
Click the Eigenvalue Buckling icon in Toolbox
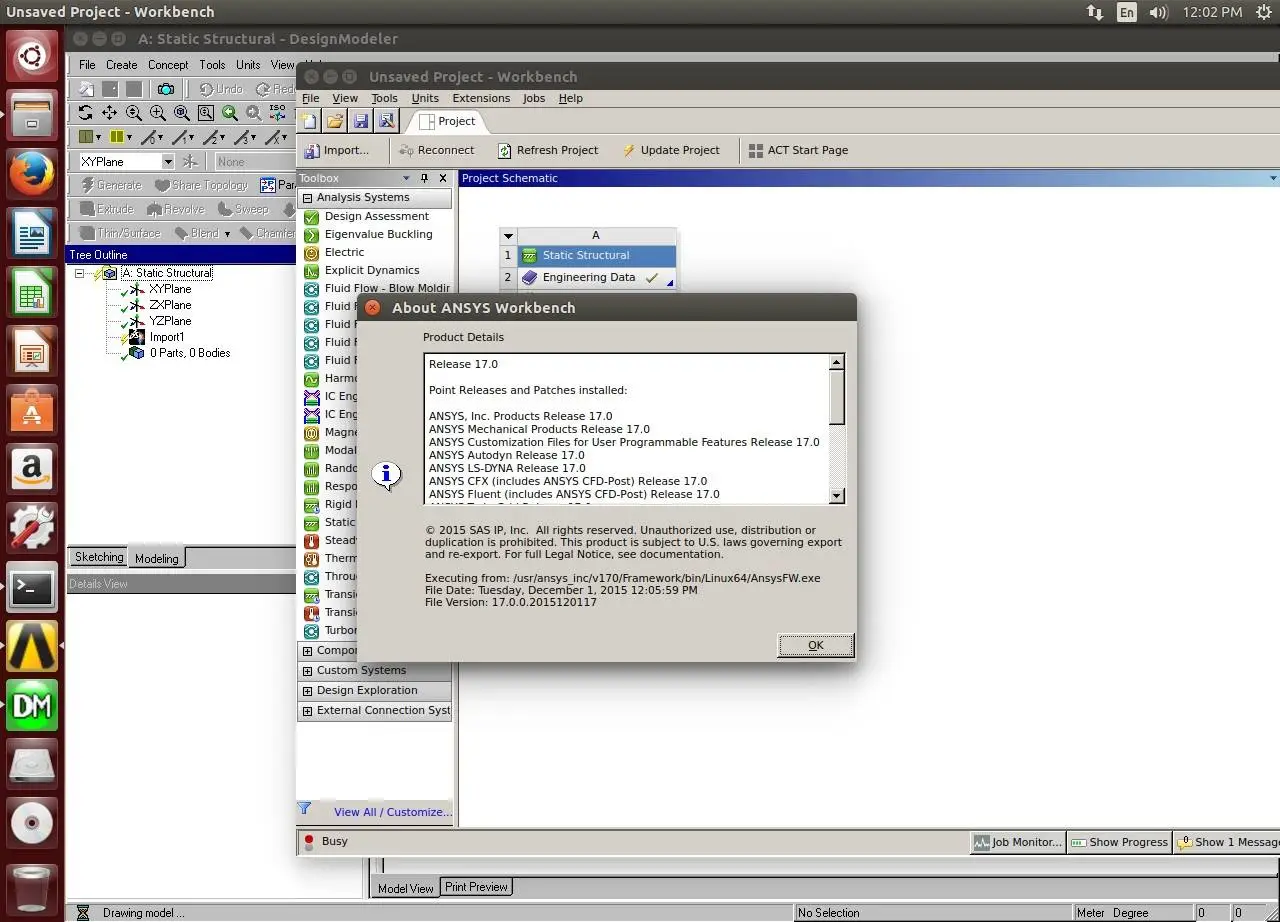311,235
